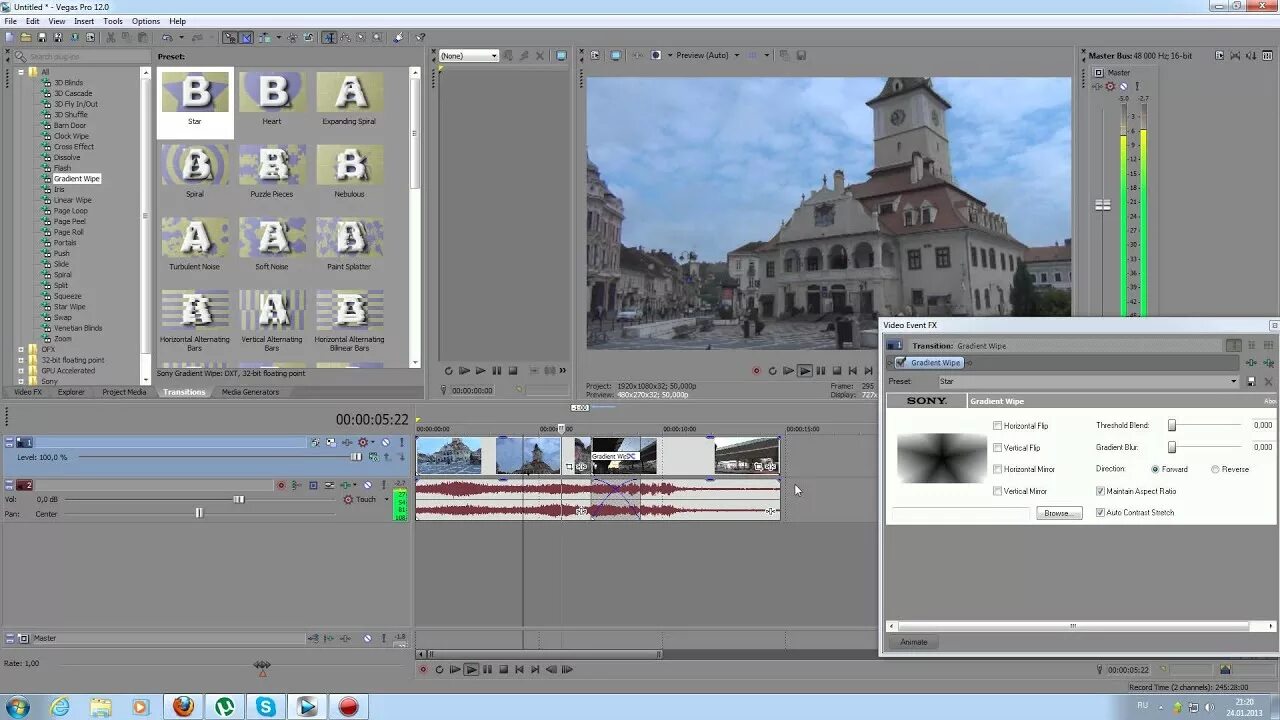Select the Save project icon in toolbar
Image resolution: width=1280 pixels, height=720 pixels.
click(40, 37)
